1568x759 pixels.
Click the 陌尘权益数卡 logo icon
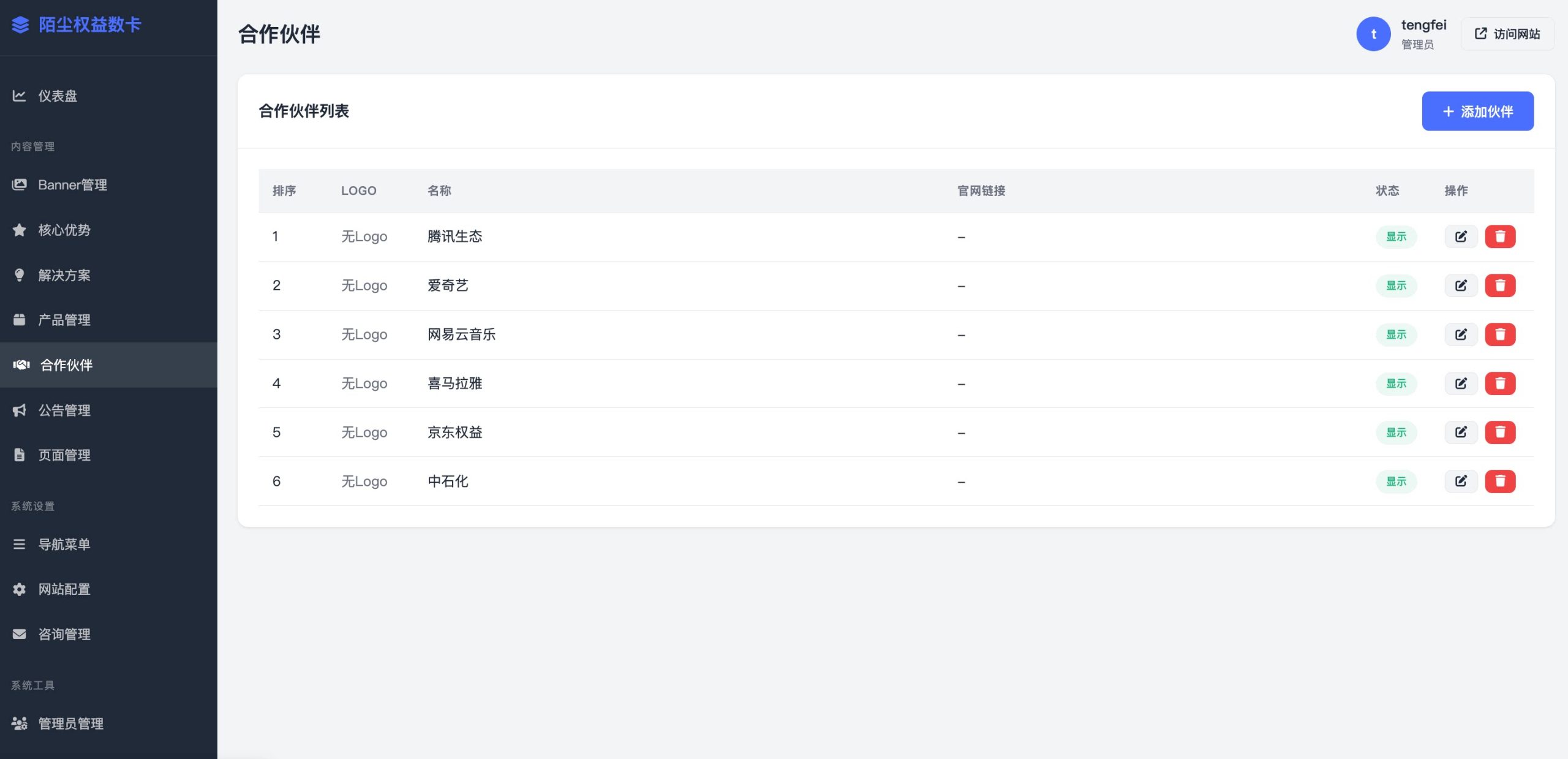pyautogui.click(x=20, y=25)
